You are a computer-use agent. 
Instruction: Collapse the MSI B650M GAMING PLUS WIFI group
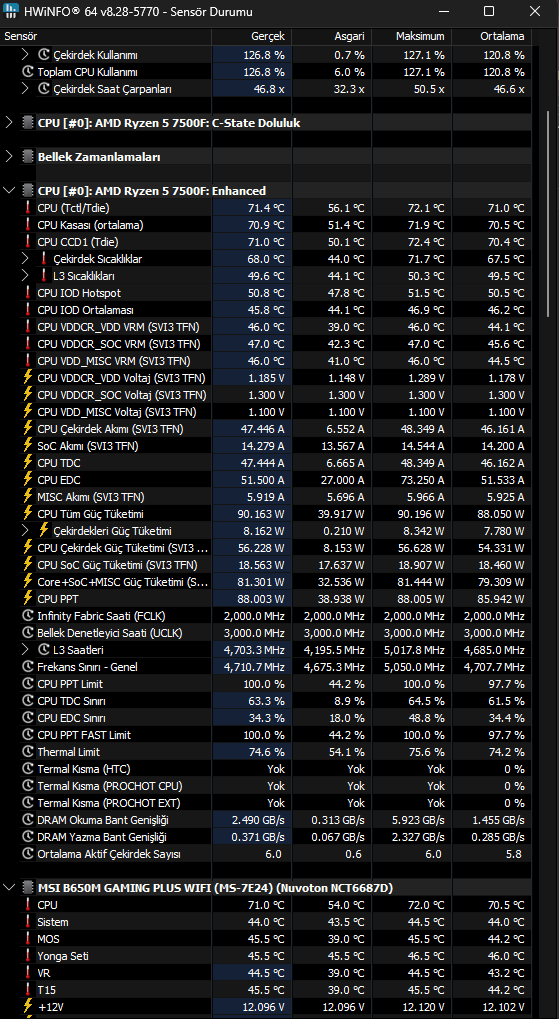point(9,887)
